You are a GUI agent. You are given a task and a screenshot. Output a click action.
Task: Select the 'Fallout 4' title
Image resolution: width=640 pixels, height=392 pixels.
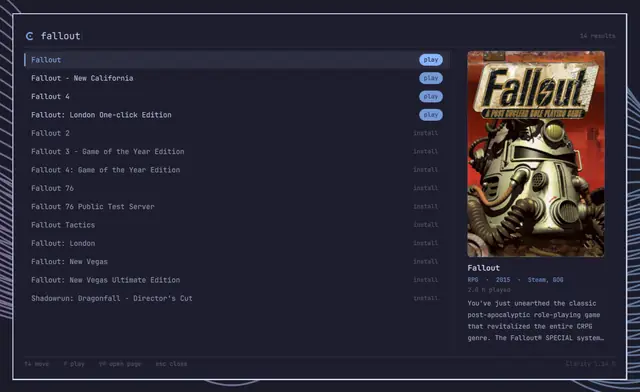[x=50, y=96]
